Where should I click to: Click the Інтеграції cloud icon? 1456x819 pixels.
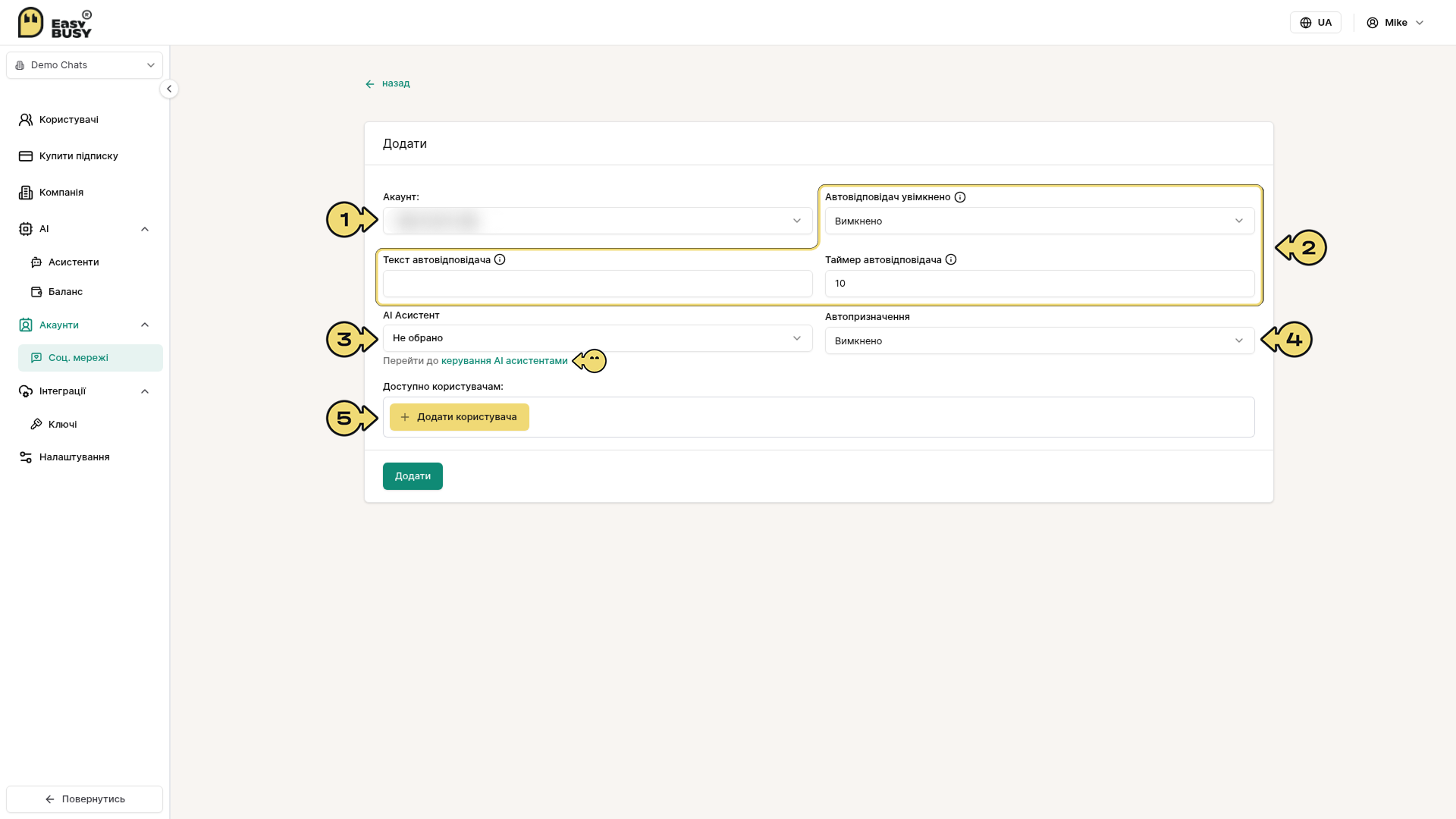tap(26, 391)
